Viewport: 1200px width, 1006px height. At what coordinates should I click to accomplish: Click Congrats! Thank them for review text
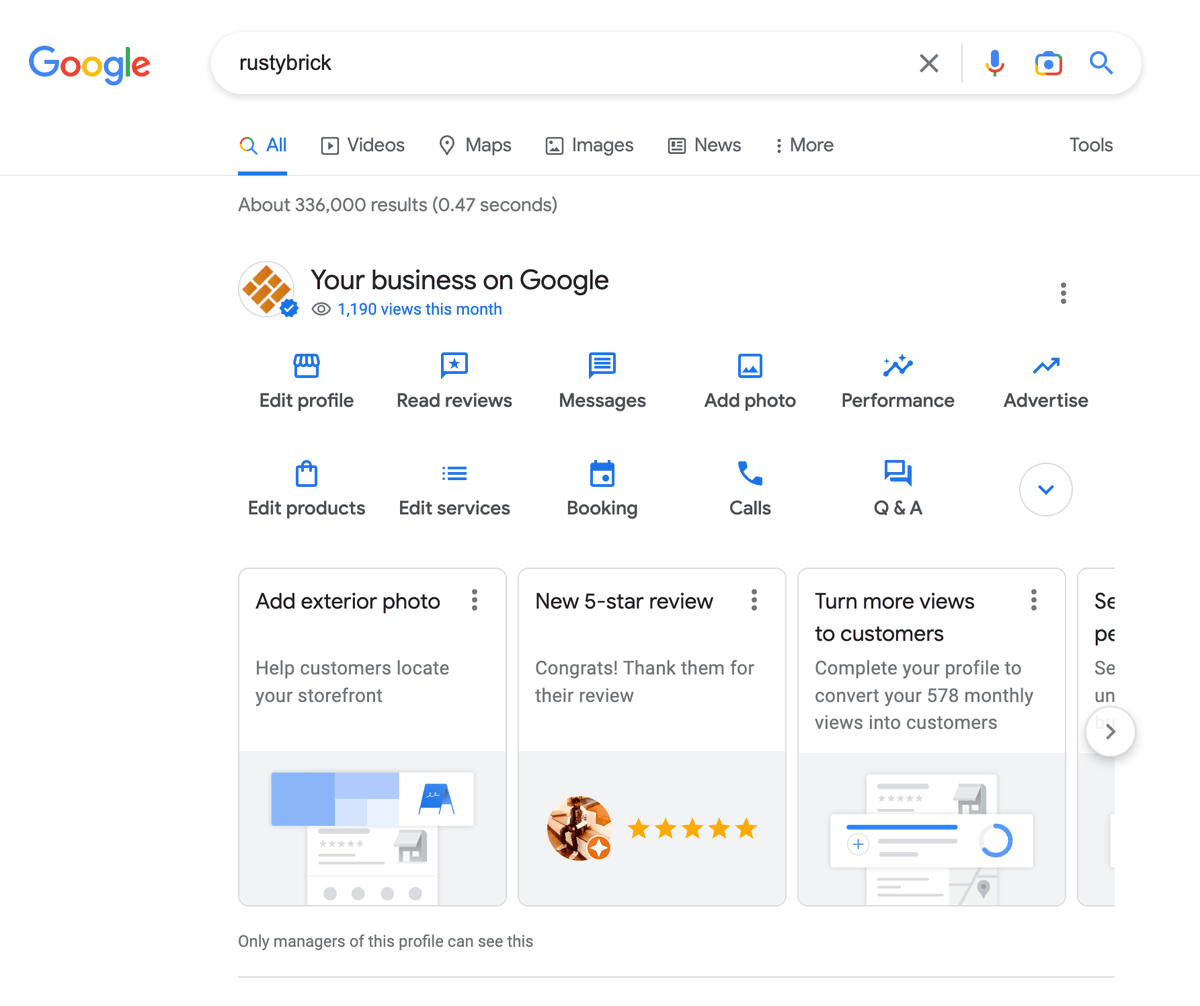tap(645, 682)
